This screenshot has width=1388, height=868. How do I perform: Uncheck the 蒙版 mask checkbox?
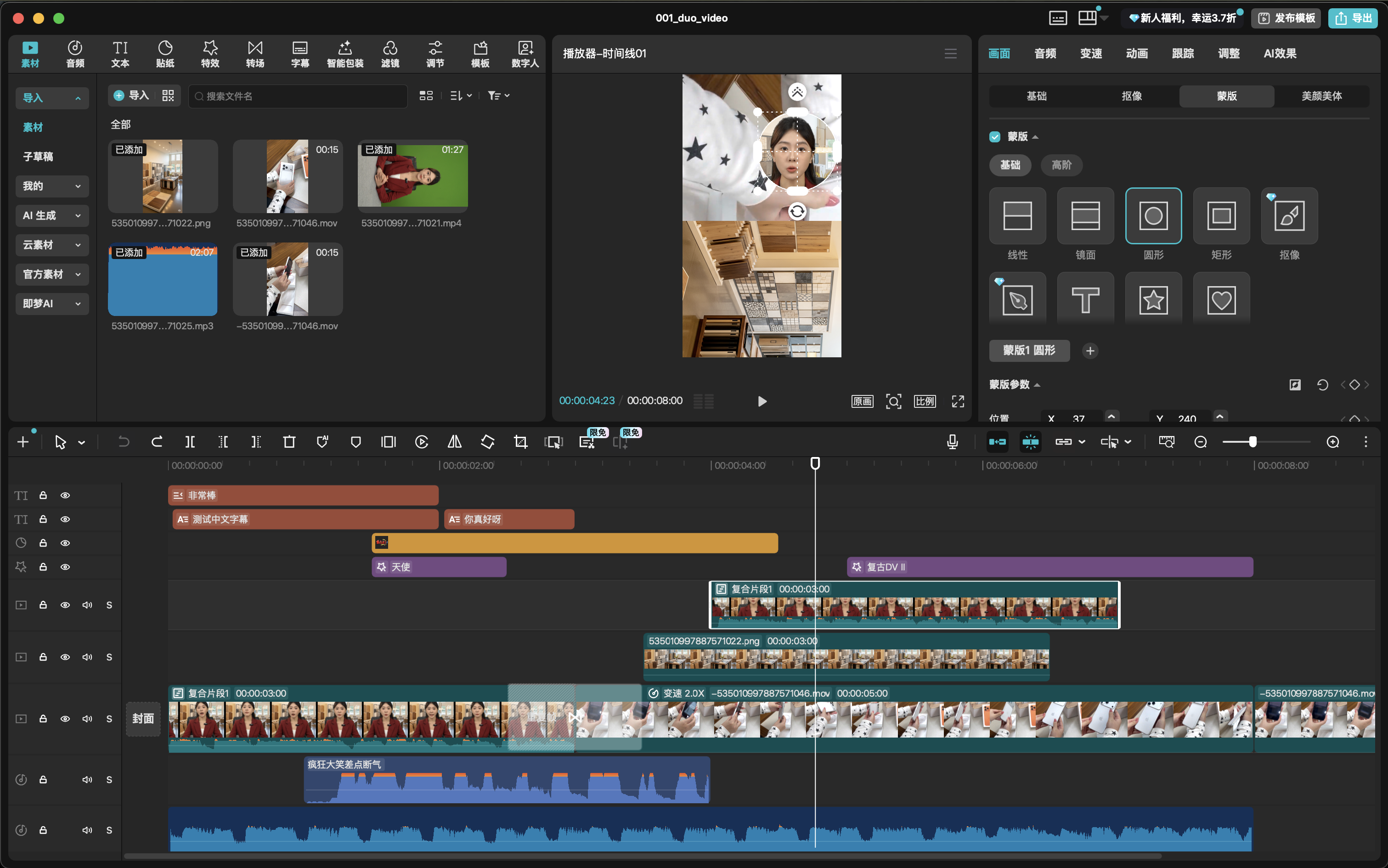[995, 137]
